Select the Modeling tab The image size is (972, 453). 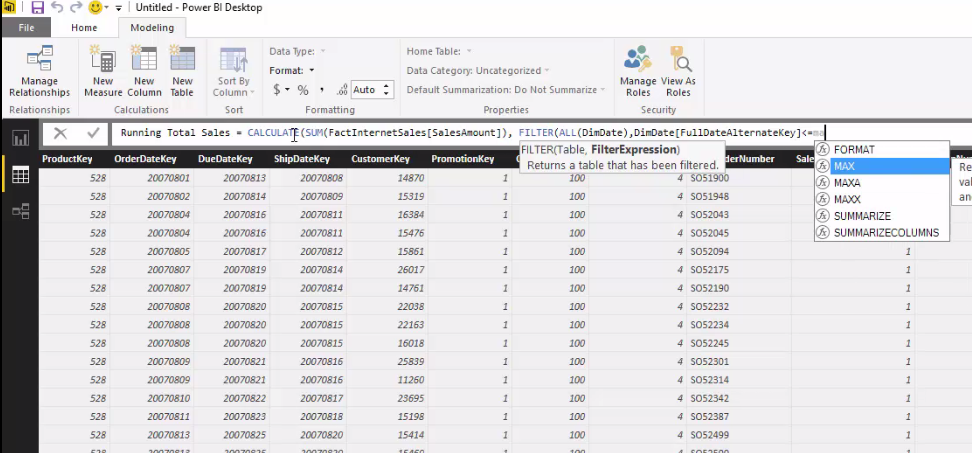152,28
